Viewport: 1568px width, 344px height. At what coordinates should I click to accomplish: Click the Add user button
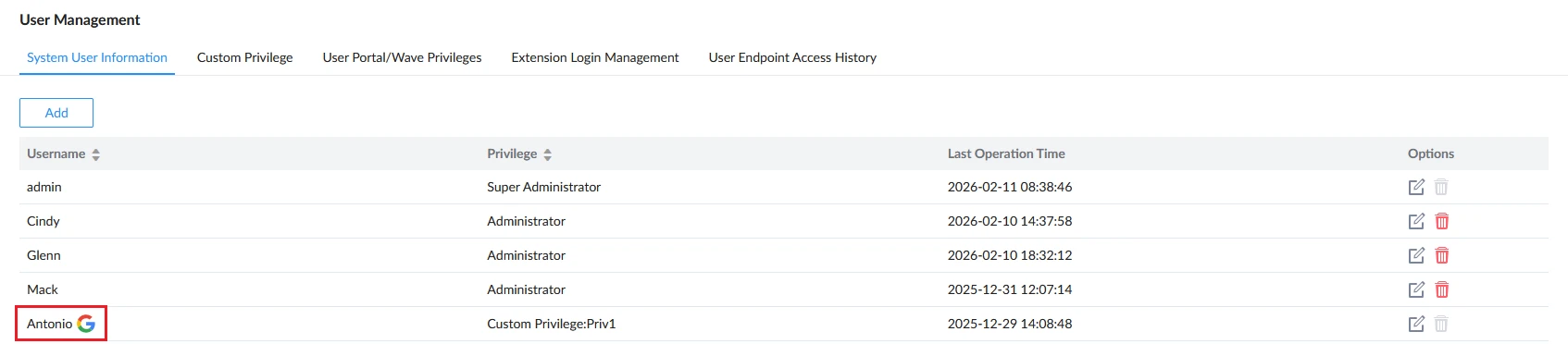56,113
